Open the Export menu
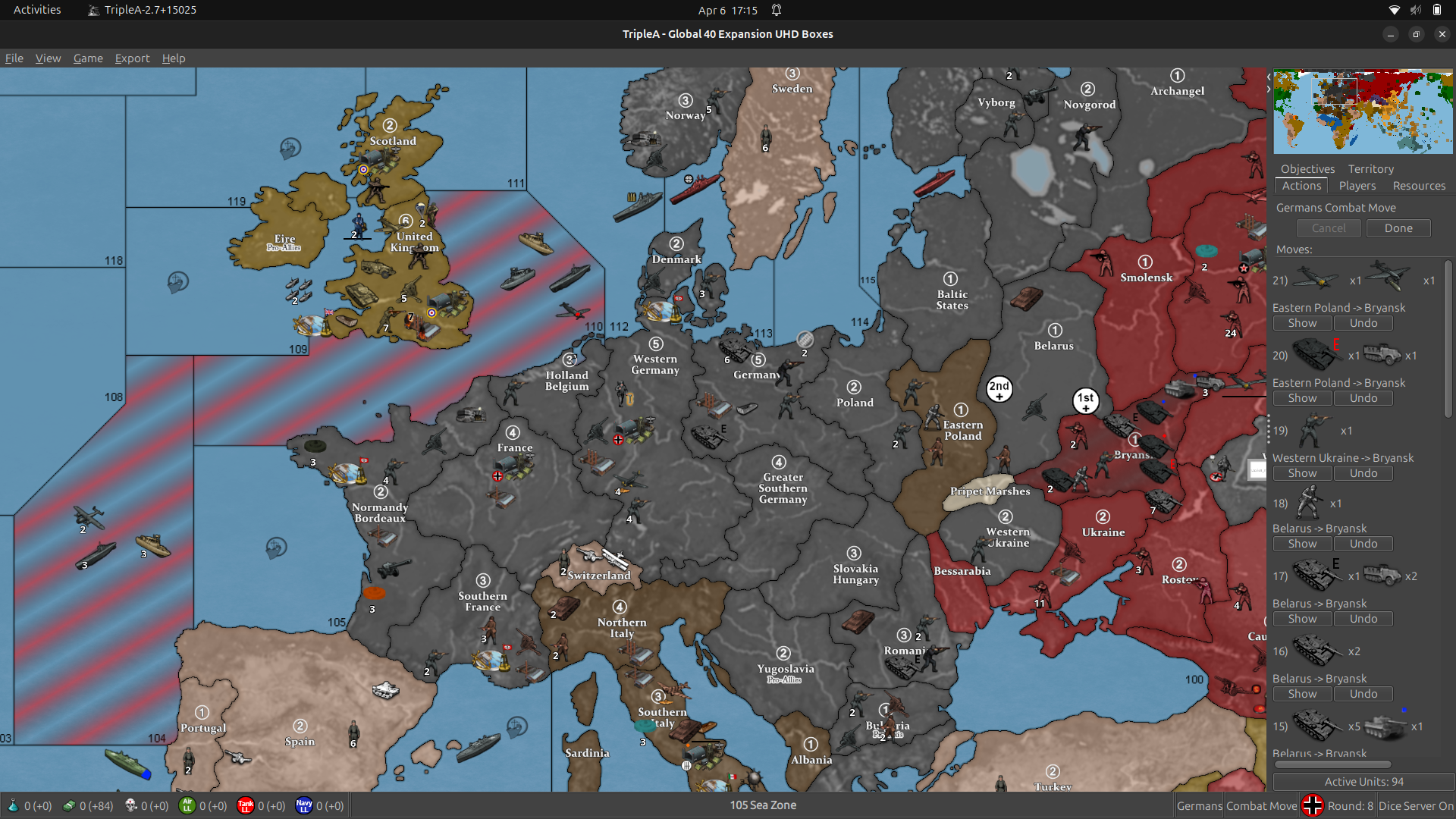 click(132, 58)
